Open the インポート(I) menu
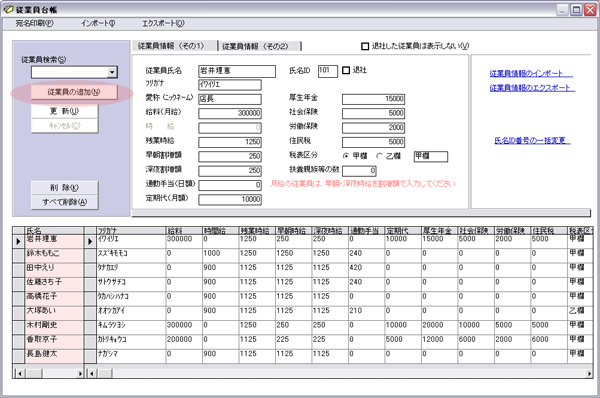 [98, 23]
